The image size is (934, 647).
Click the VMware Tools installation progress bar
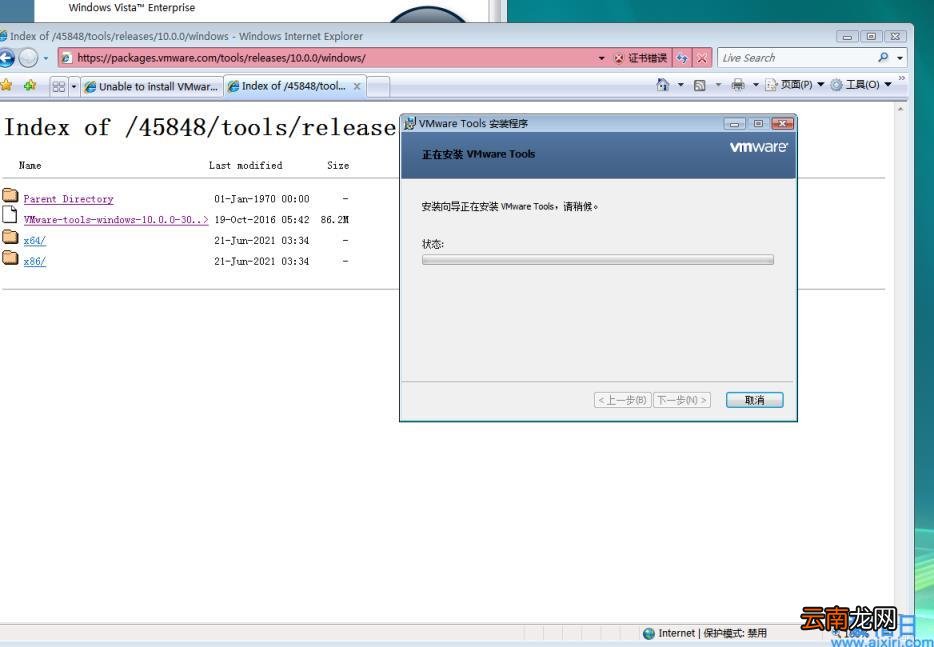[597, 260]
